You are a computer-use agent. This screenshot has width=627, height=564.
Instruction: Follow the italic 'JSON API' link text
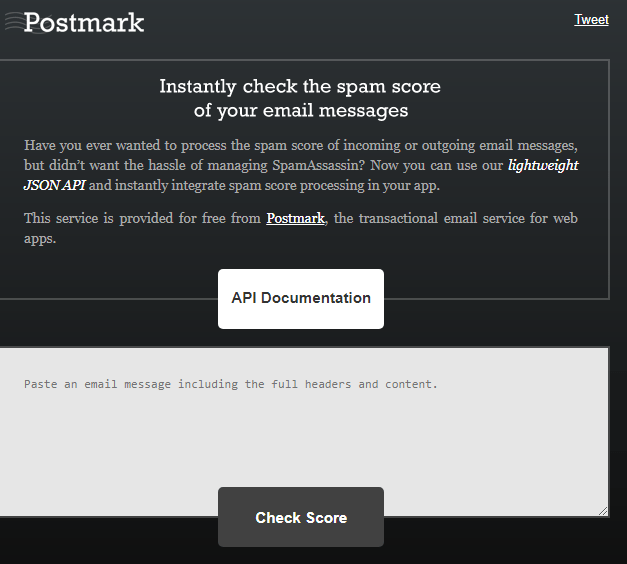pos(54,185)
